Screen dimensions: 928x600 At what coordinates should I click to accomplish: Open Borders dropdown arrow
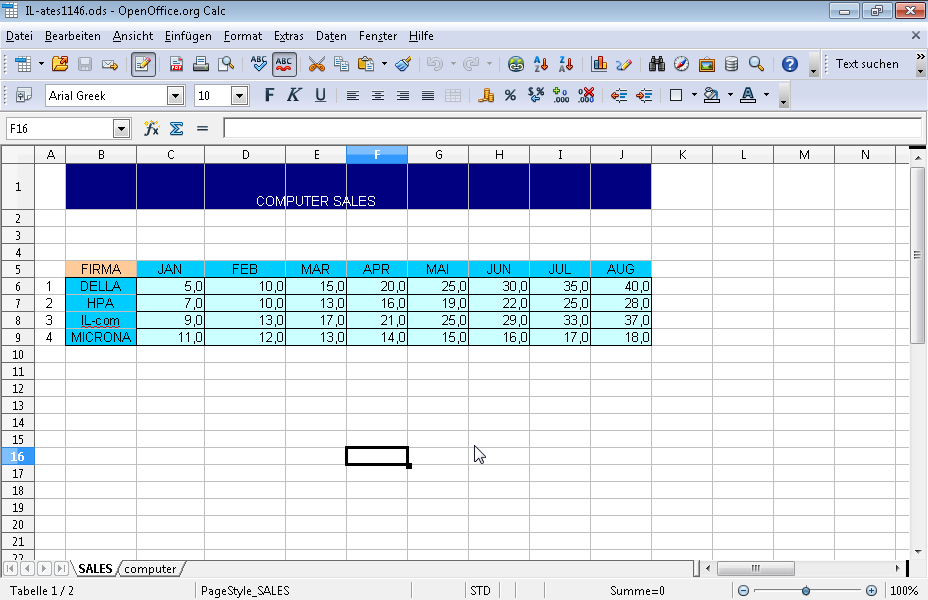click(694, 95)
